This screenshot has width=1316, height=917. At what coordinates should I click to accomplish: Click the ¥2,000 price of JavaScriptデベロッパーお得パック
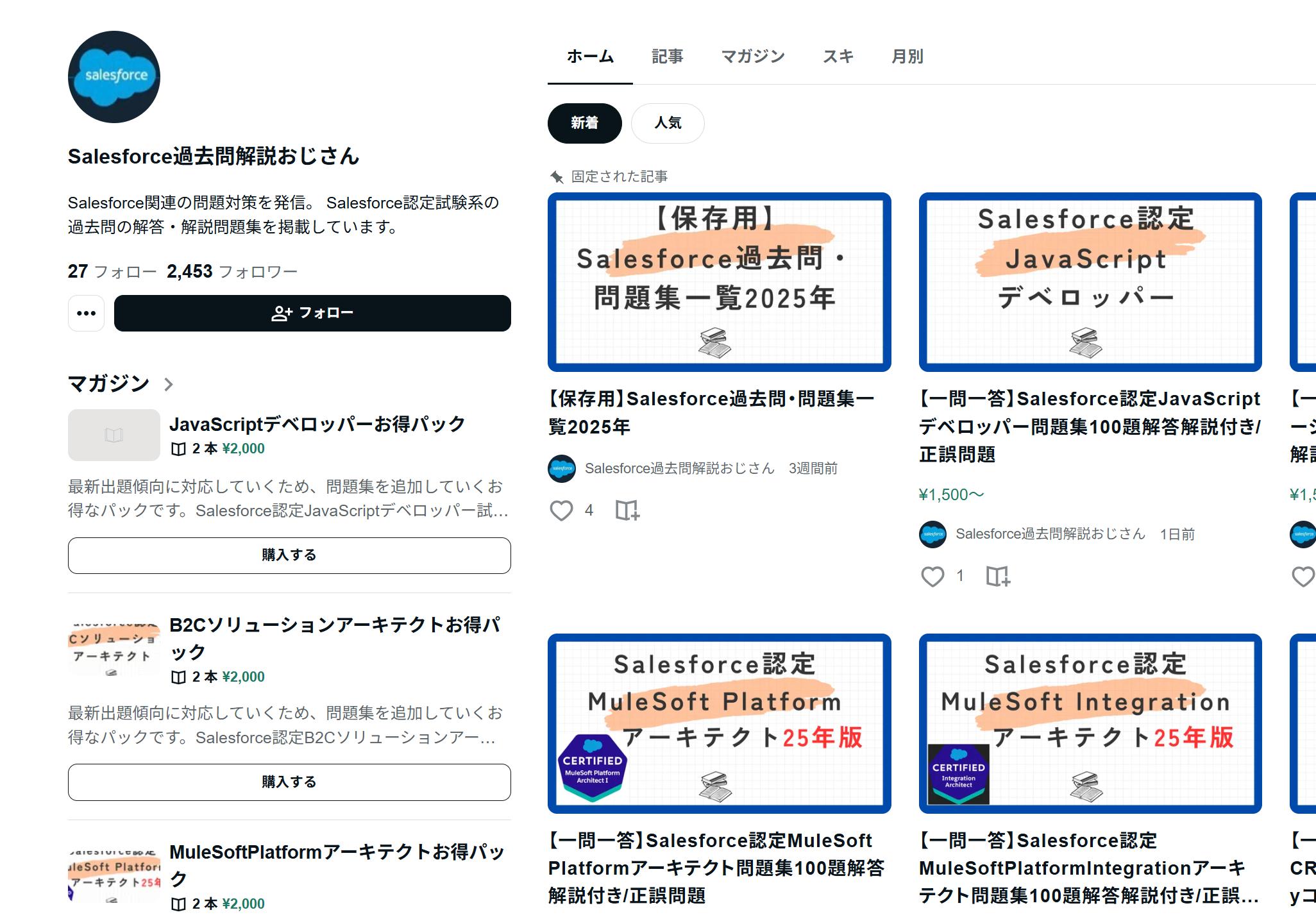(x=244, y=449)
